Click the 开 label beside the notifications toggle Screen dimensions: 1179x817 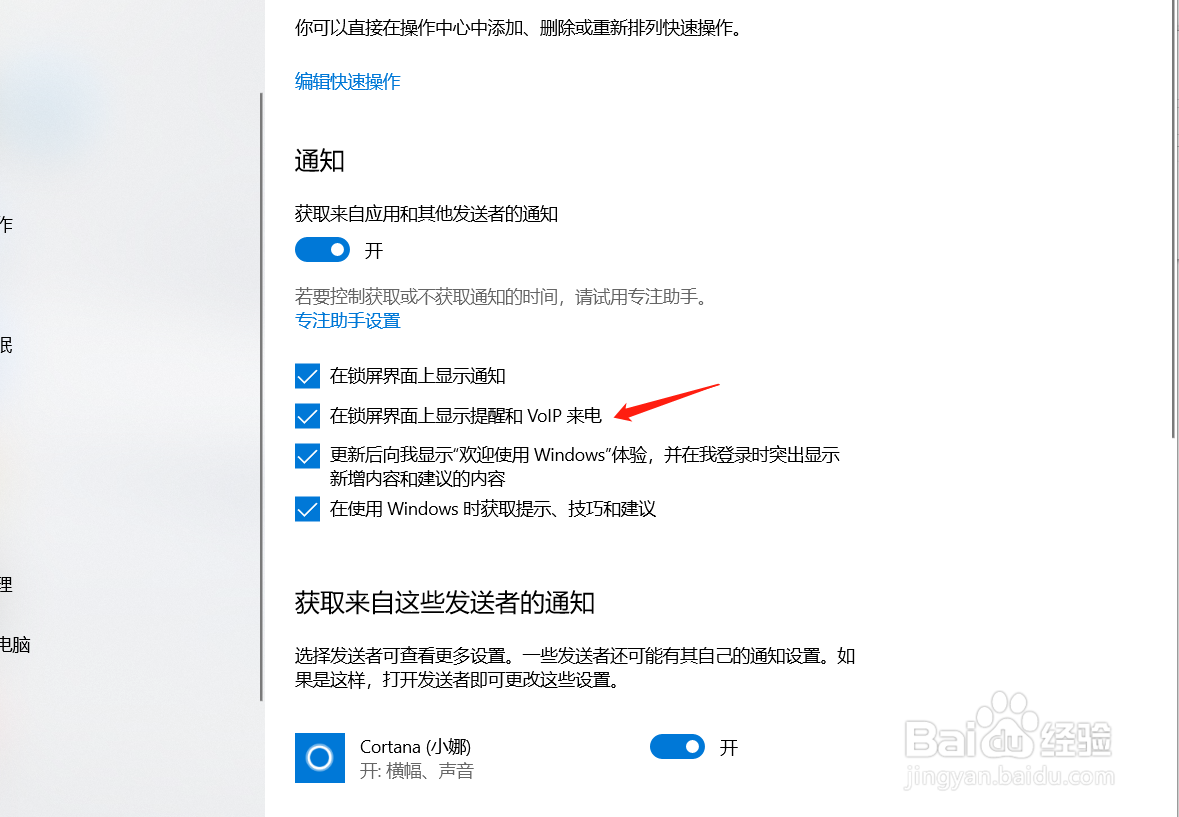point(374,250)
